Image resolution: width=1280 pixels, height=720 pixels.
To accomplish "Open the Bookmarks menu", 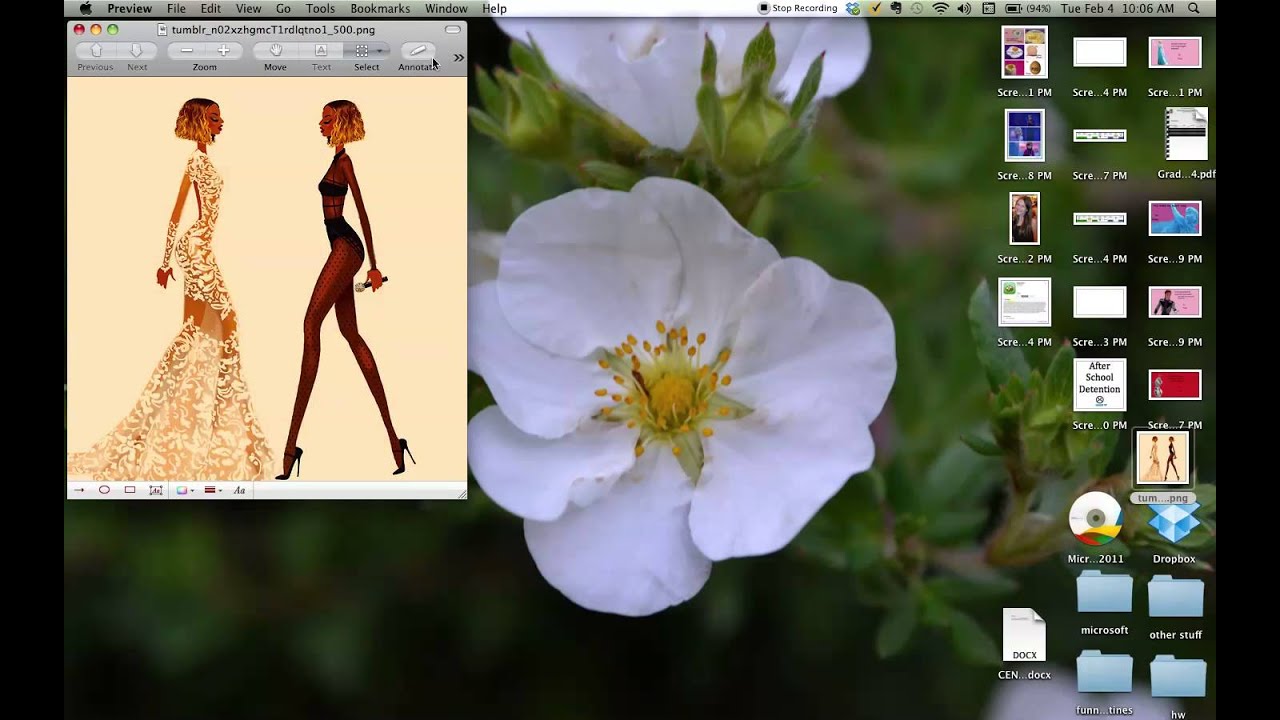I will (x=380, y=8).
